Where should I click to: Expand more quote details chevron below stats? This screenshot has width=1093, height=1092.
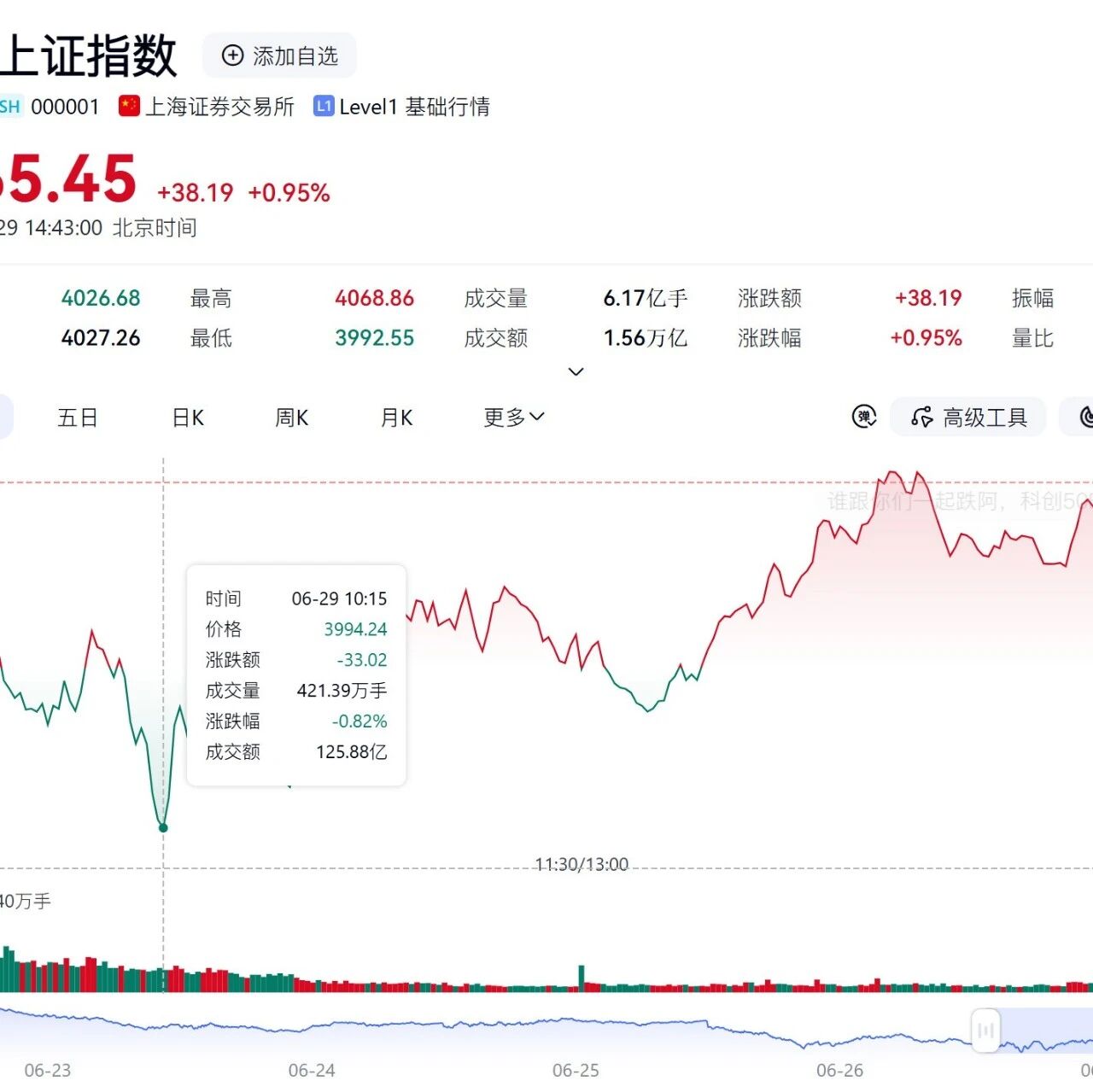(x=576, y=371)
